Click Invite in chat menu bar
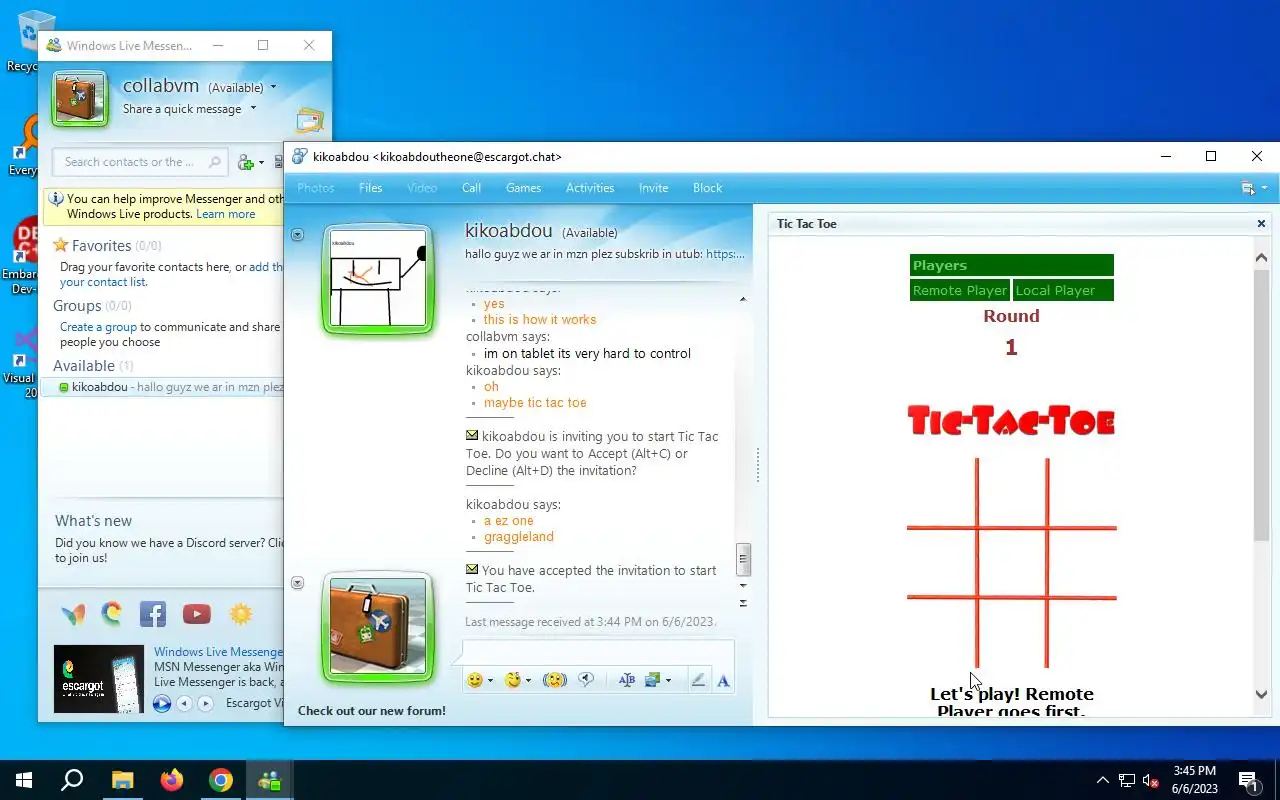Screen dimensions: 1280x800 point(654,188)
